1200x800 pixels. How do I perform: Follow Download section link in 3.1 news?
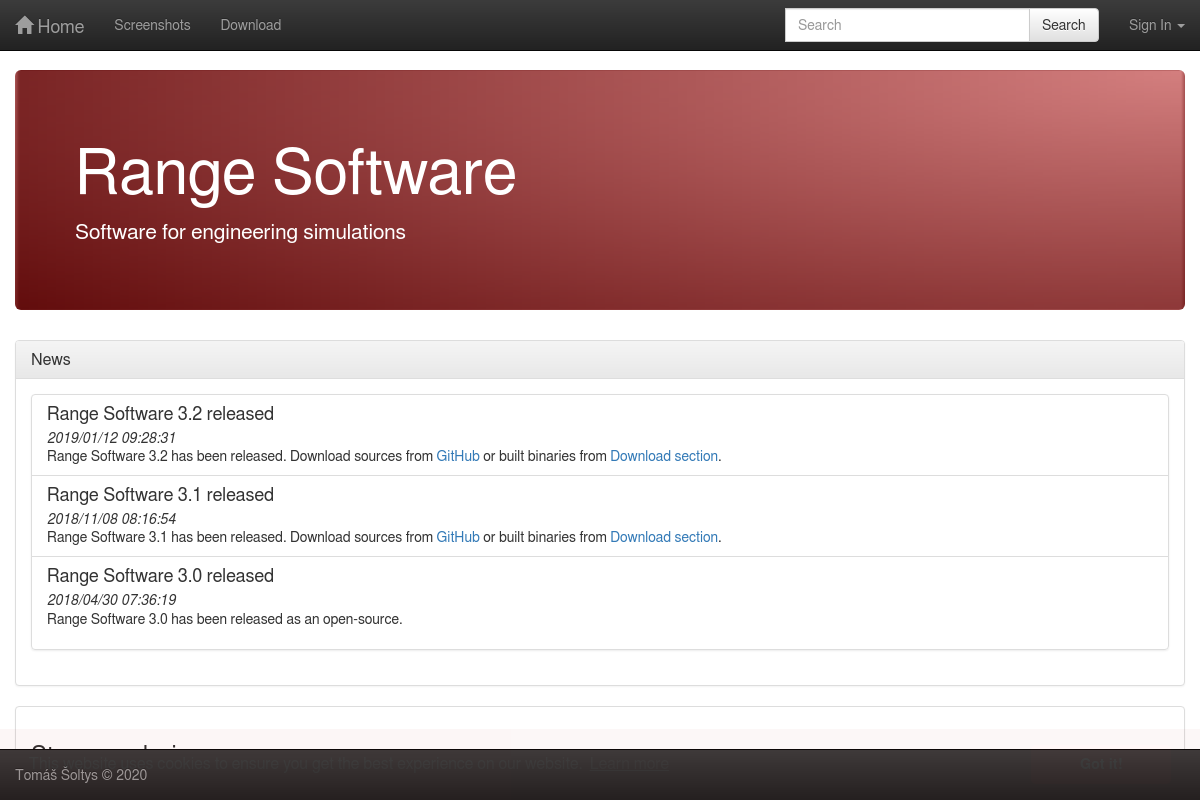click(664, 537)
